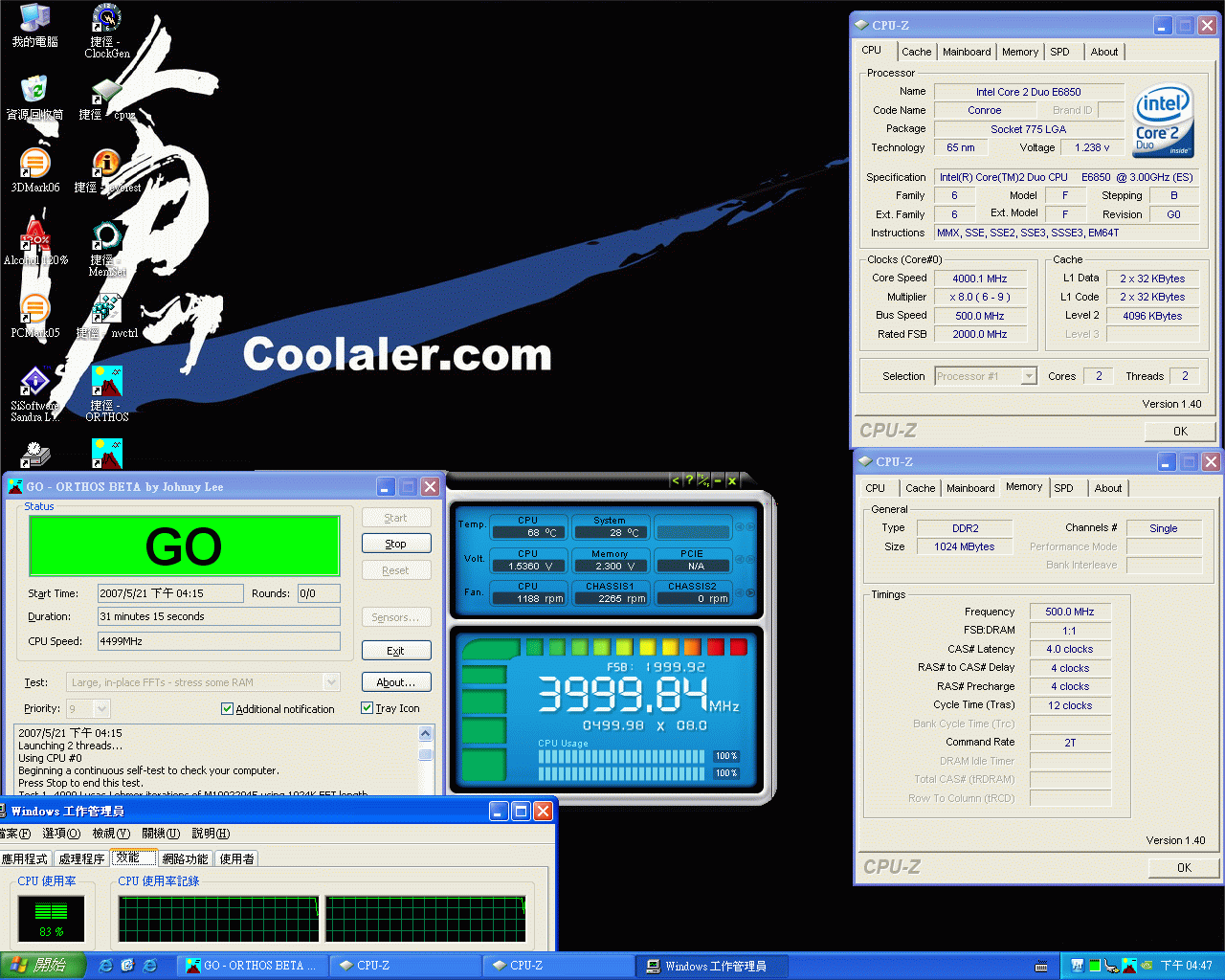Click the second quick launch icon in taskbar
1225x980 pixels.
(127, 966)
